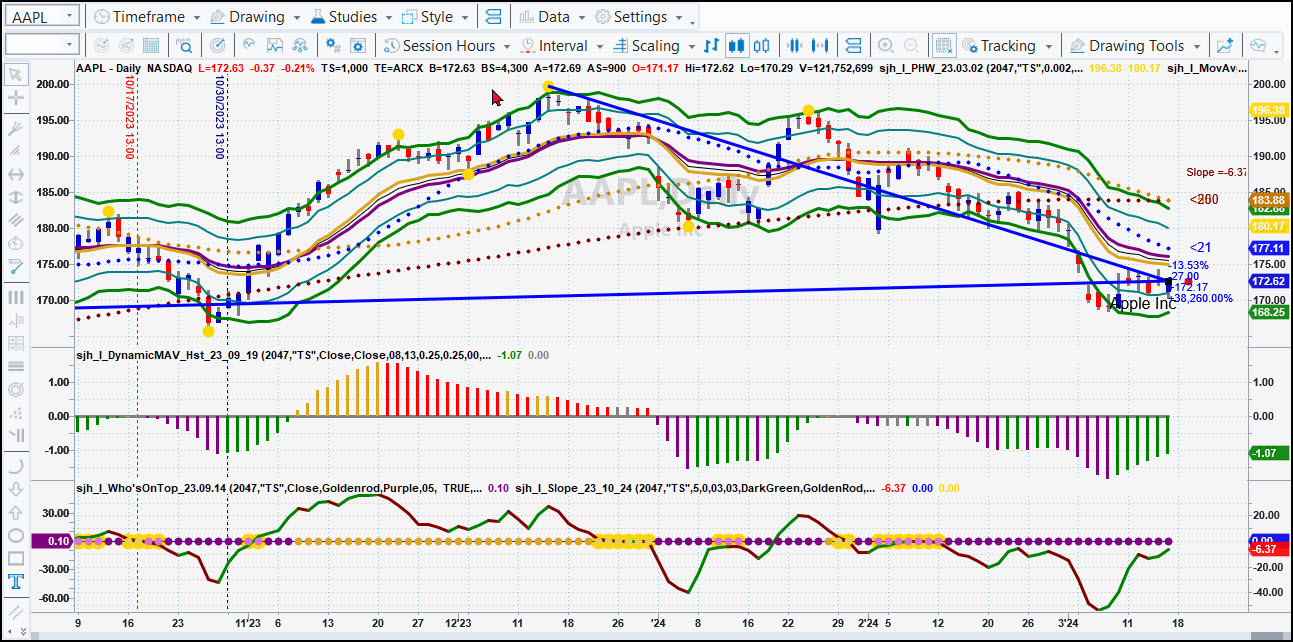Image resolution: width=1293 pixels, height=642 pixels.
Task: Select the down arrow drawing tool
Action: click(16, 490)
